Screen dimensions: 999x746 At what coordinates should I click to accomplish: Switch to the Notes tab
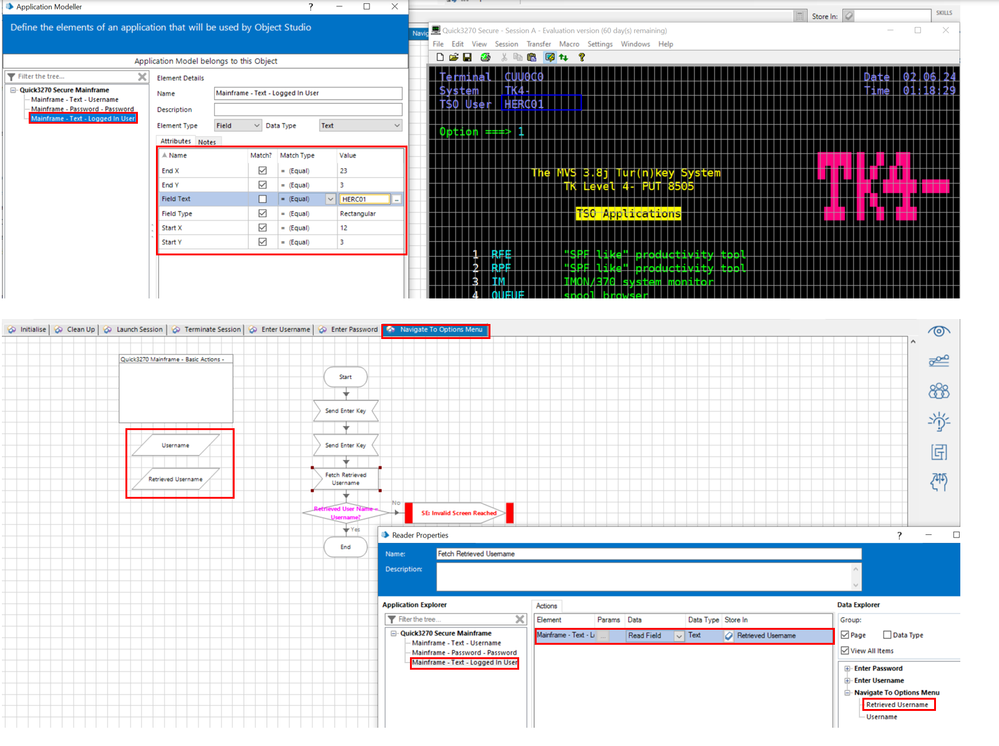coord(207,142)
